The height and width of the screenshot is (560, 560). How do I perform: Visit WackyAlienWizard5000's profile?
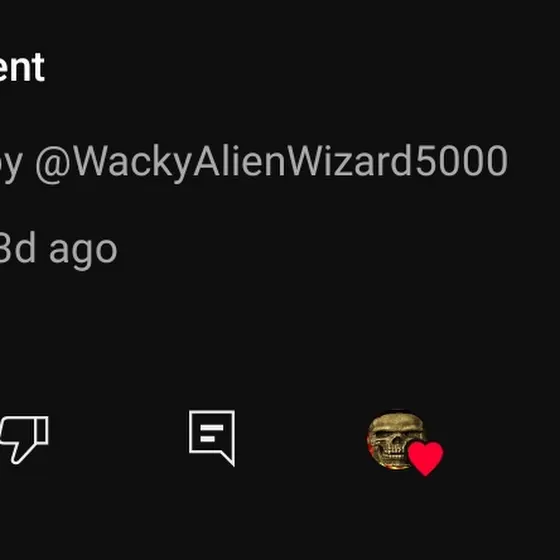click(271, 161)
